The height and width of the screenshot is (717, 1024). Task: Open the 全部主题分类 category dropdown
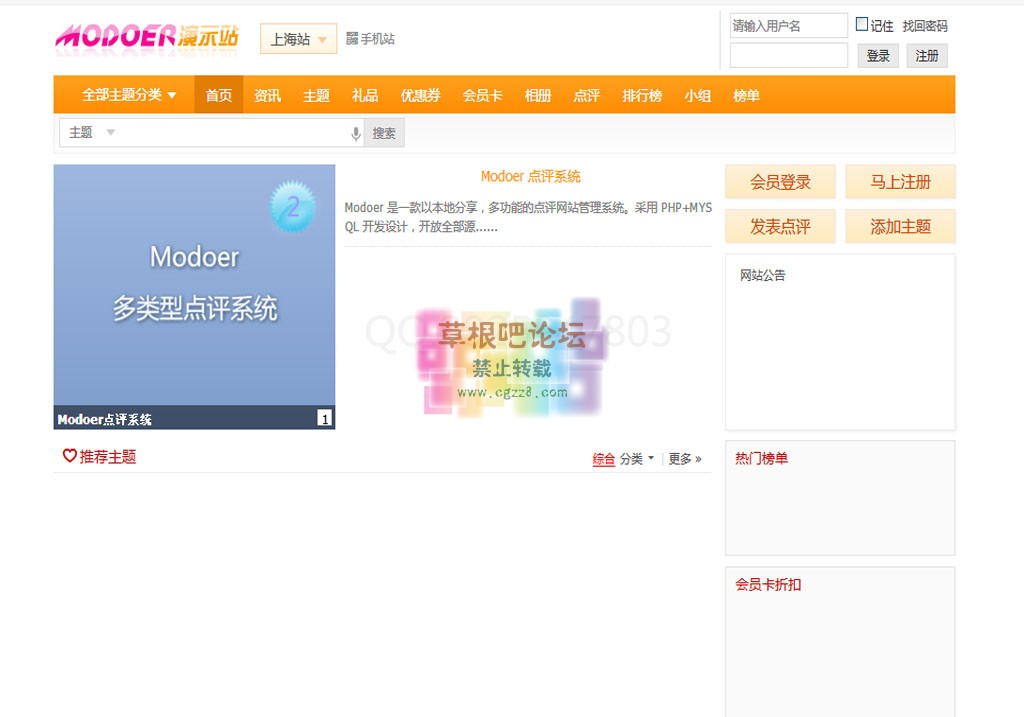[x=129, y=95]
